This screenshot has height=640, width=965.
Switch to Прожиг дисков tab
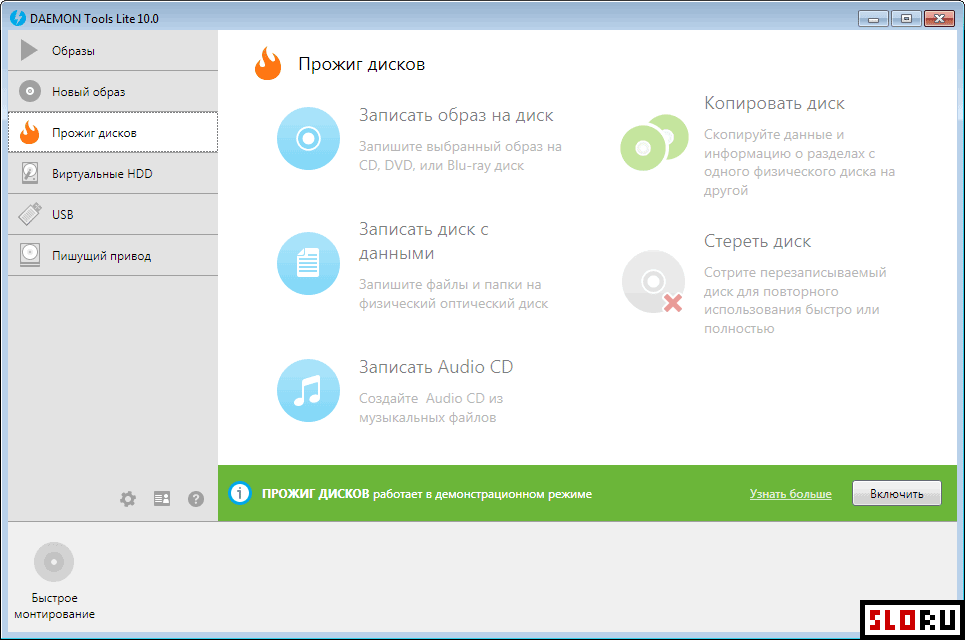click(x=113, y=132)
